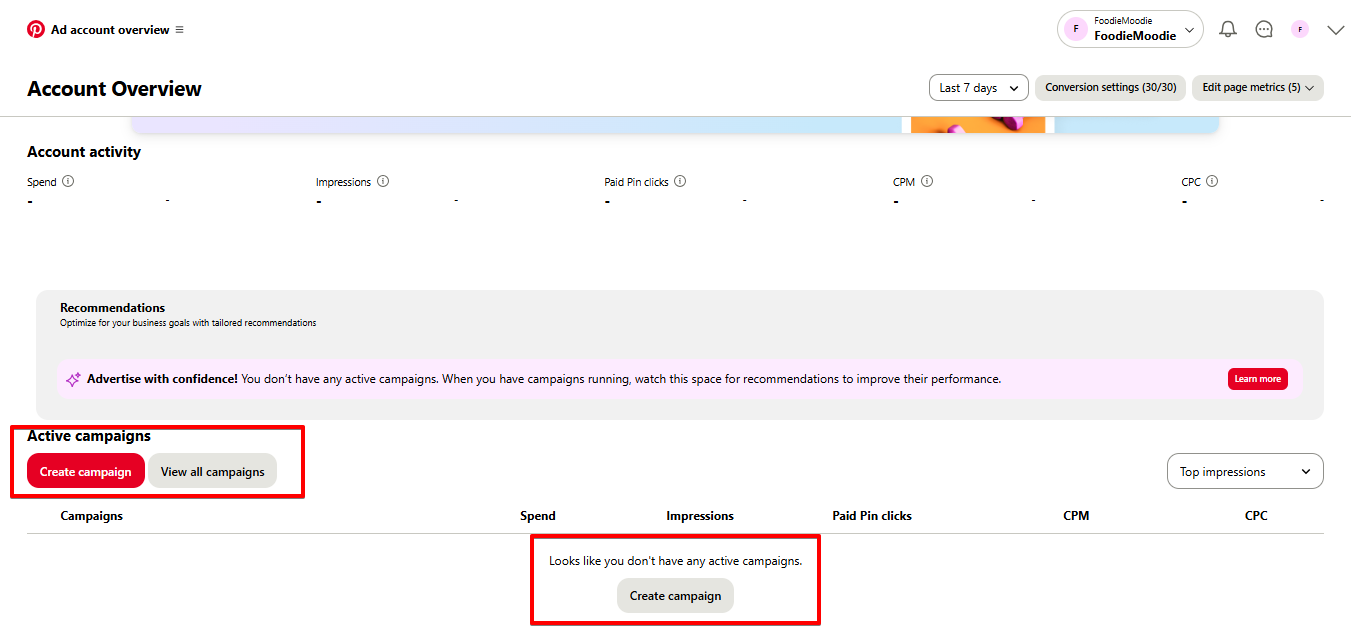This screenshot has height=638, width=1351.
Task: Show the CPC info tooltip icon
Action: (x=1212, y=182)
